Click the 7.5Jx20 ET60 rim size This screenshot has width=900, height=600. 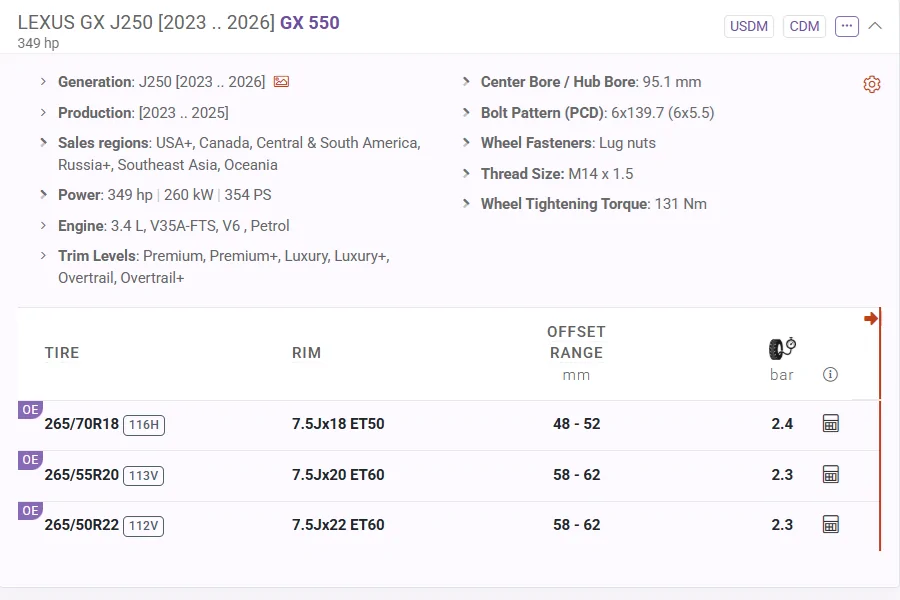pos(338,474)
